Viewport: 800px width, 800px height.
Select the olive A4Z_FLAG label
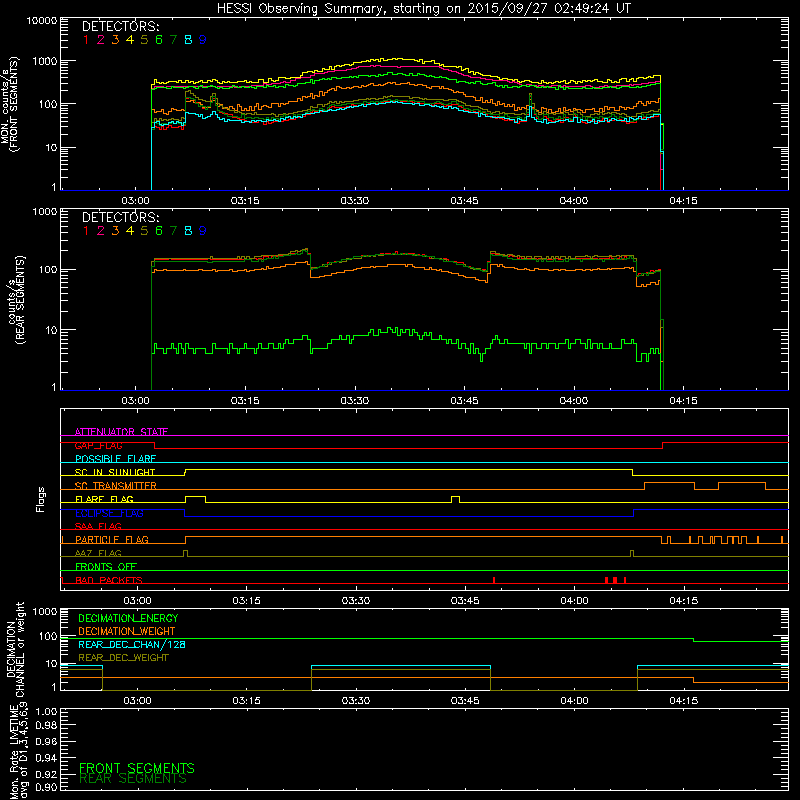[x=98, y=553]
